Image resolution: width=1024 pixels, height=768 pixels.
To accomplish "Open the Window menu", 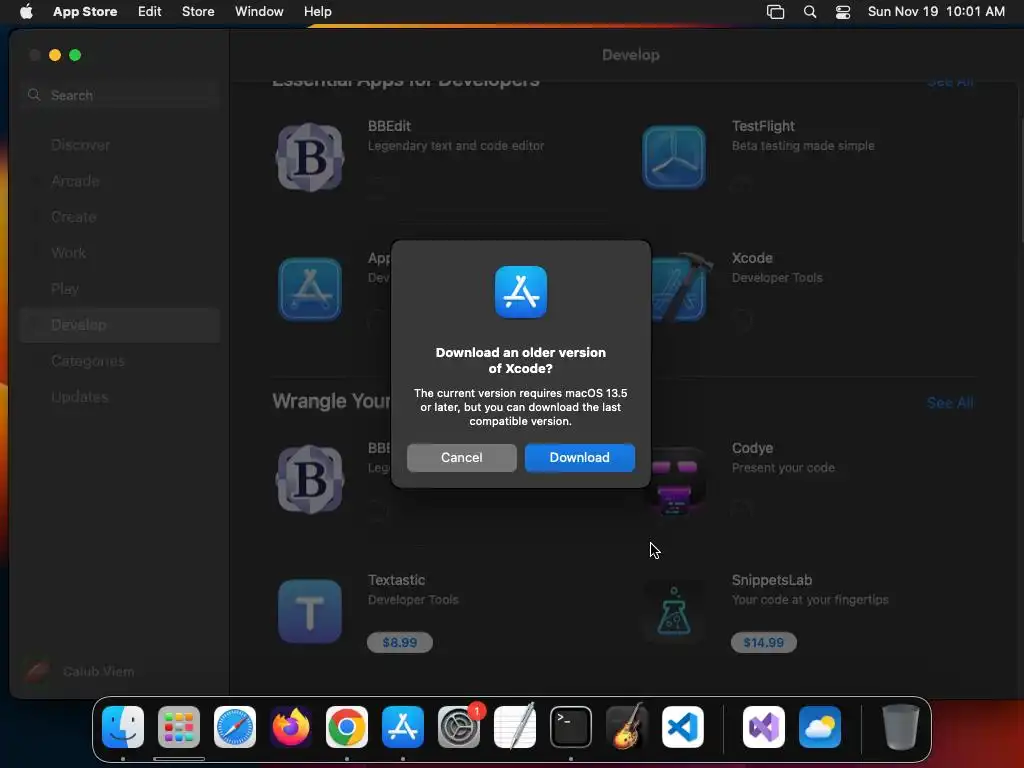I will 259,12.
